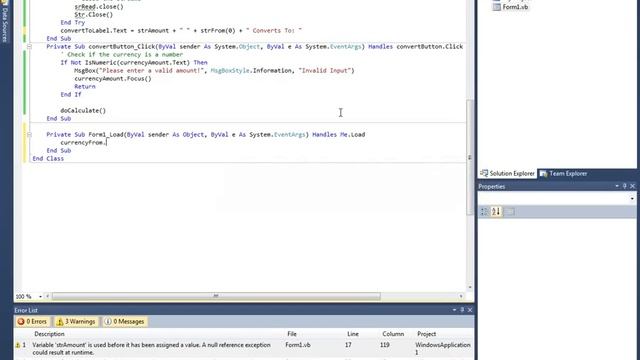Click the Alphabetical sort icon in Properties
The height and width of the screenshot is (360, 640).
[x=496, y=211]
